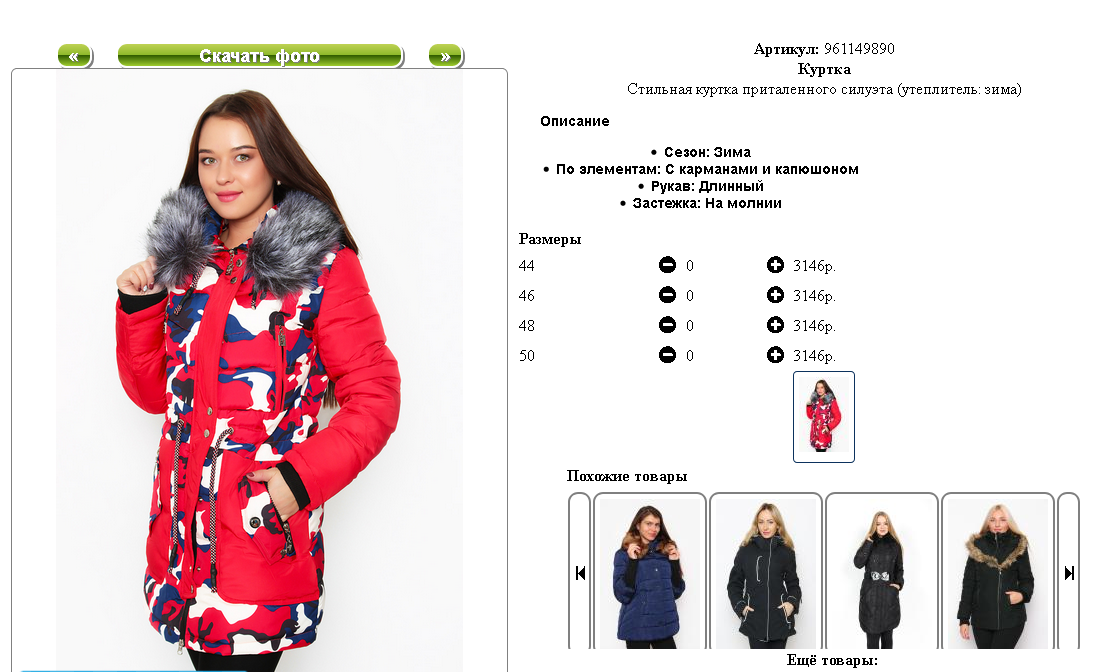Click Скачать фото download button
1101x672 pixels.
coord(260,55)
